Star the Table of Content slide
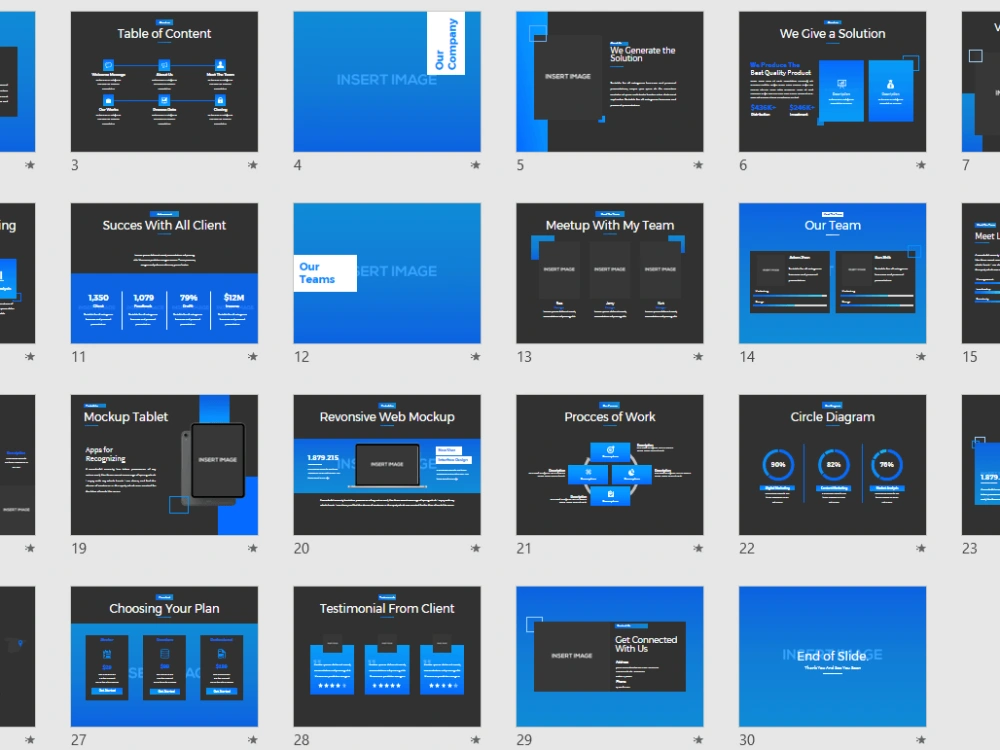Screen dimensions: 1000x750 pyautogui.click(x=253, y=164)
